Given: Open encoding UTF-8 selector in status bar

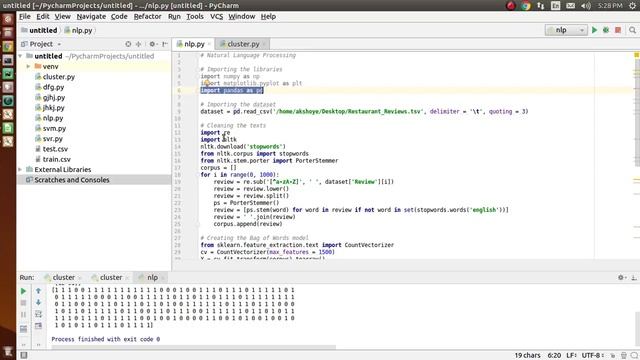Looking at the screenshot, I should click(x=593, y=356).
